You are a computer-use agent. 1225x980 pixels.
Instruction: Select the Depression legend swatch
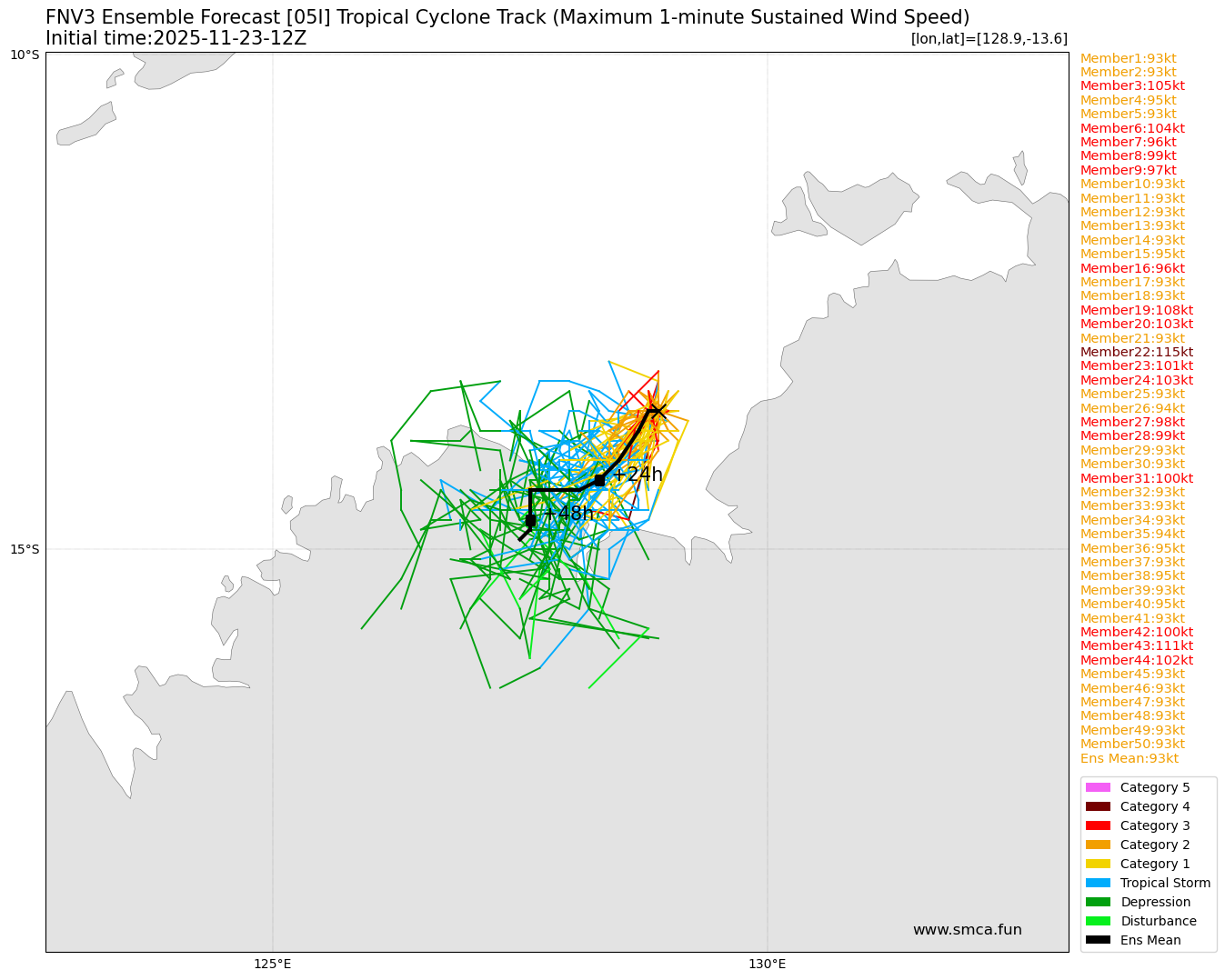tap(1098, 902)
